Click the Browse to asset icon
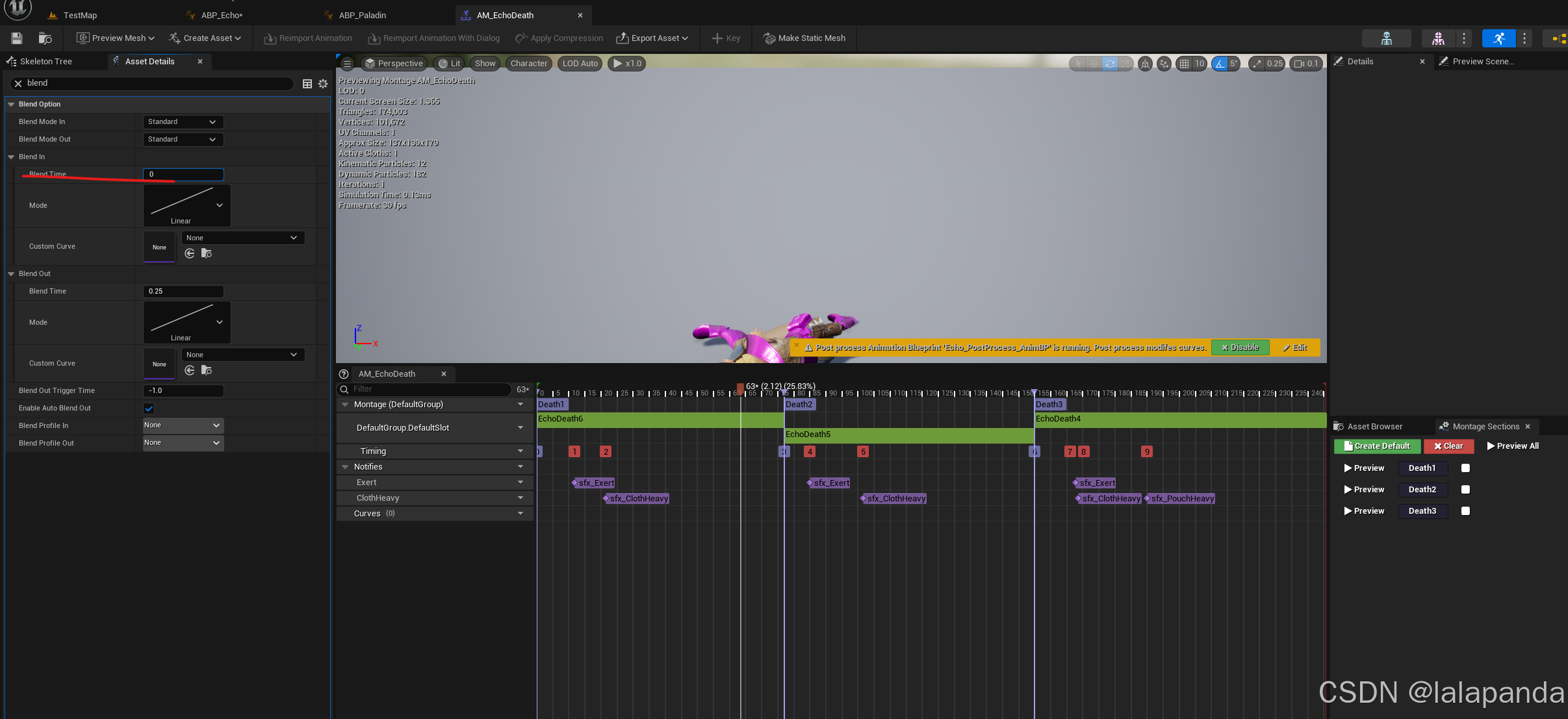1568x719 pixels. coord(45,38)
